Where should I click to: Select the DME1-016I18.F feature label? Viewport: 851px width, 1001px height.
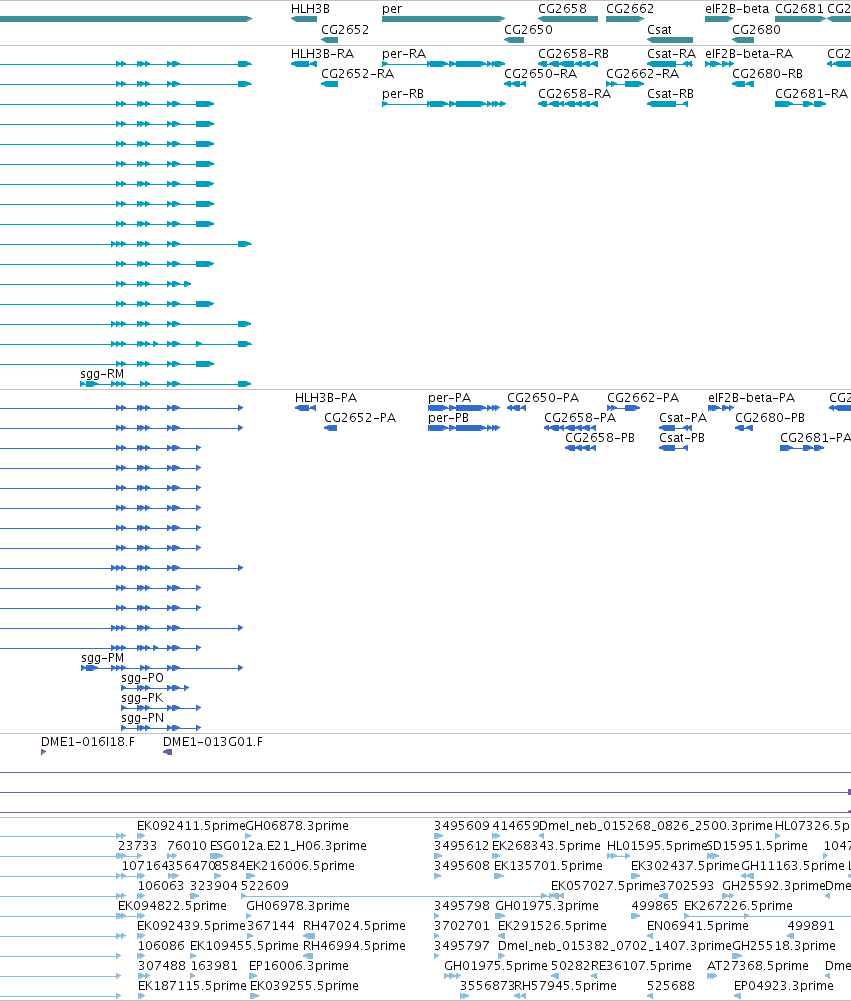pos(87,742)
